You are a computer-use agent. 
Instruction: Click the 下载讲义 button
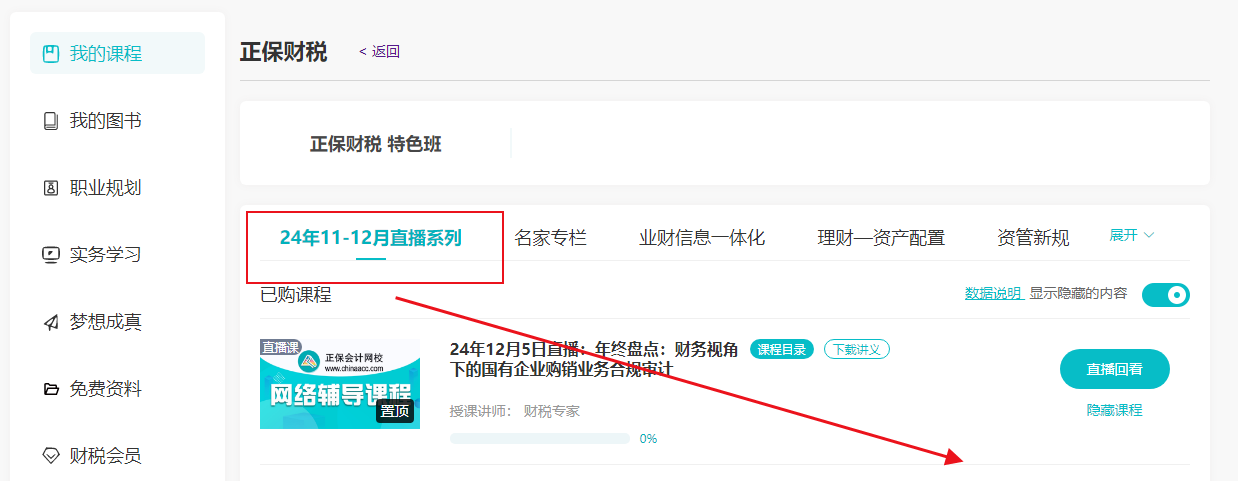tap(857, 349)
